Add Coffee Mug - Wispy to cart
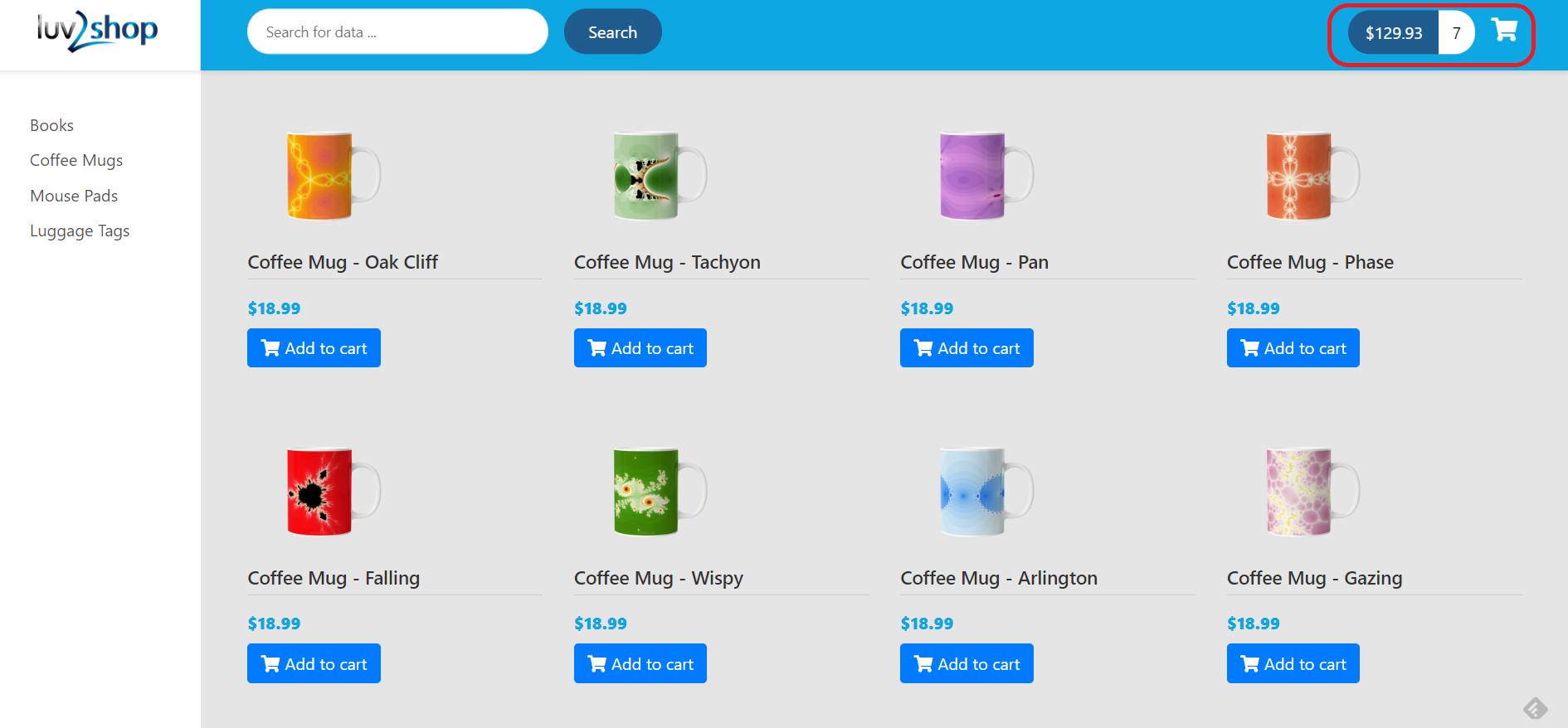The height and width of the screenshot is (728, 1568). [640, 663]
